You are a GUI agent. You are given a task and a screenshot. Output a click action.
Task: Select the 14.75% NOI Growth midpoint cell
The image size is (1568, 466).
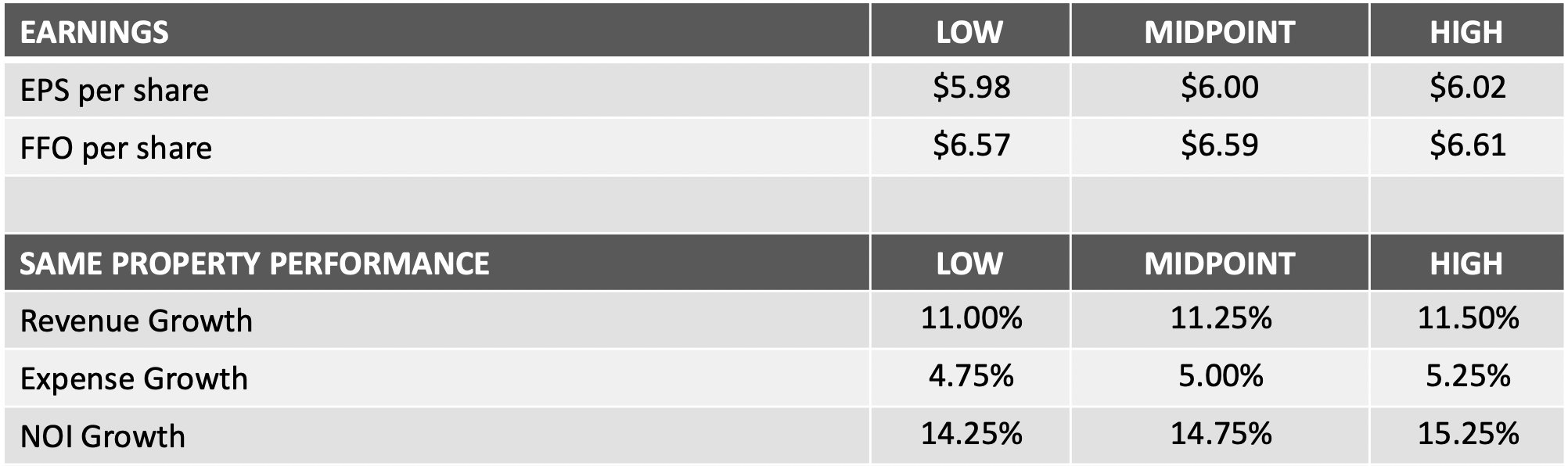point(1221,434)
